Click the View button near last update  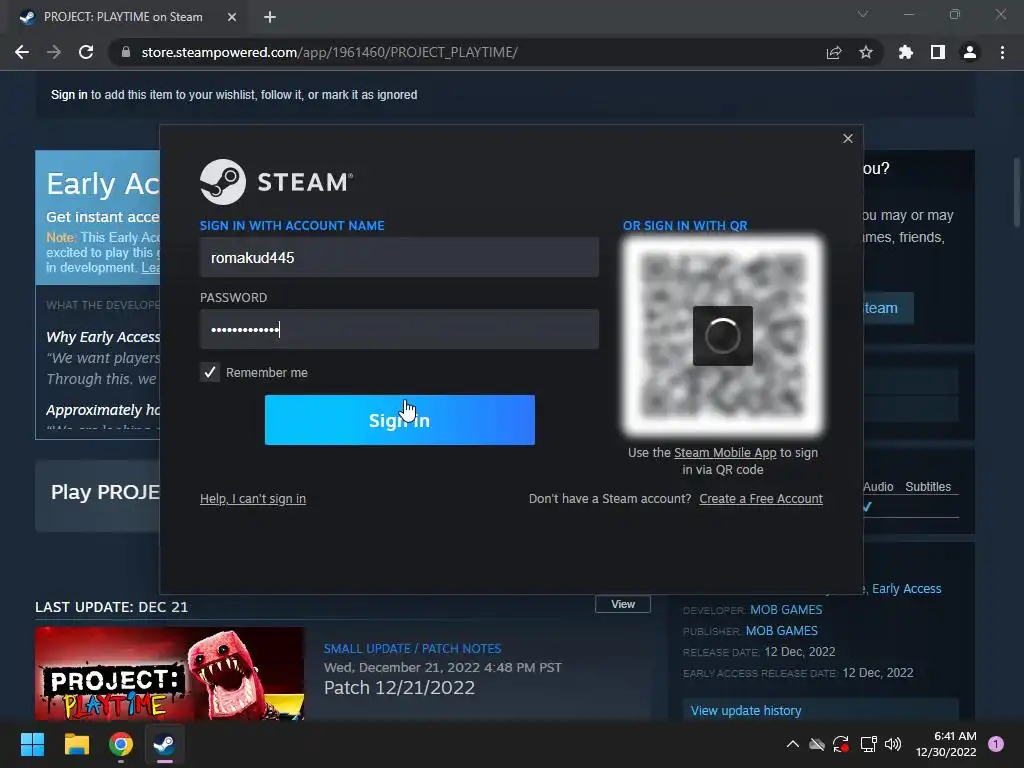623,604
